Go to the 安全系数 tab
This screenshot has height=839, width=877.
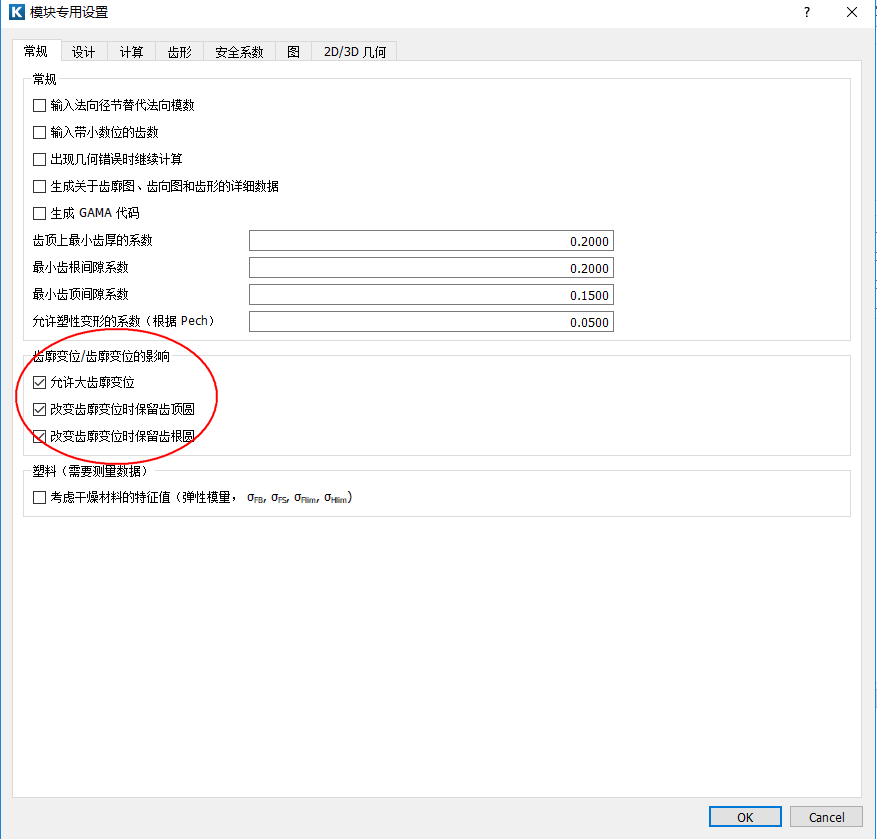239,52
